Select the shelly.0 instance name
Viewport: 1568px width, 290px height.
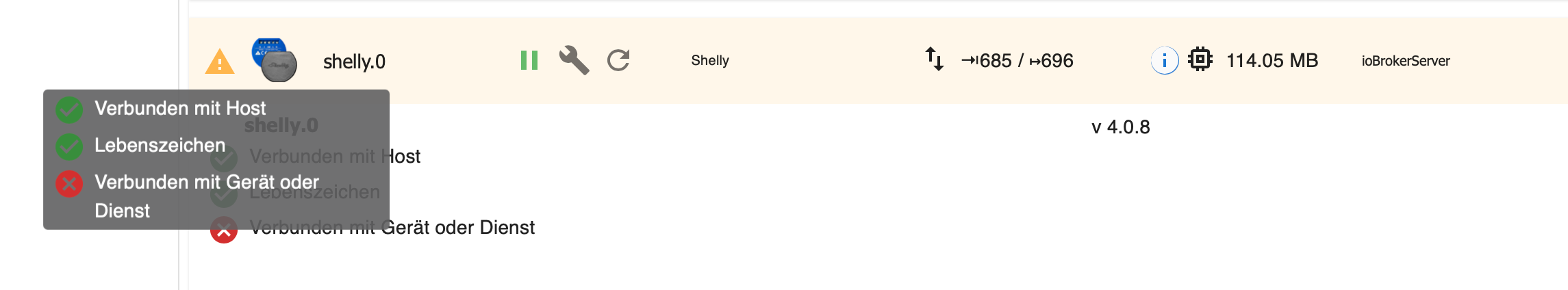tap(354, 62)
